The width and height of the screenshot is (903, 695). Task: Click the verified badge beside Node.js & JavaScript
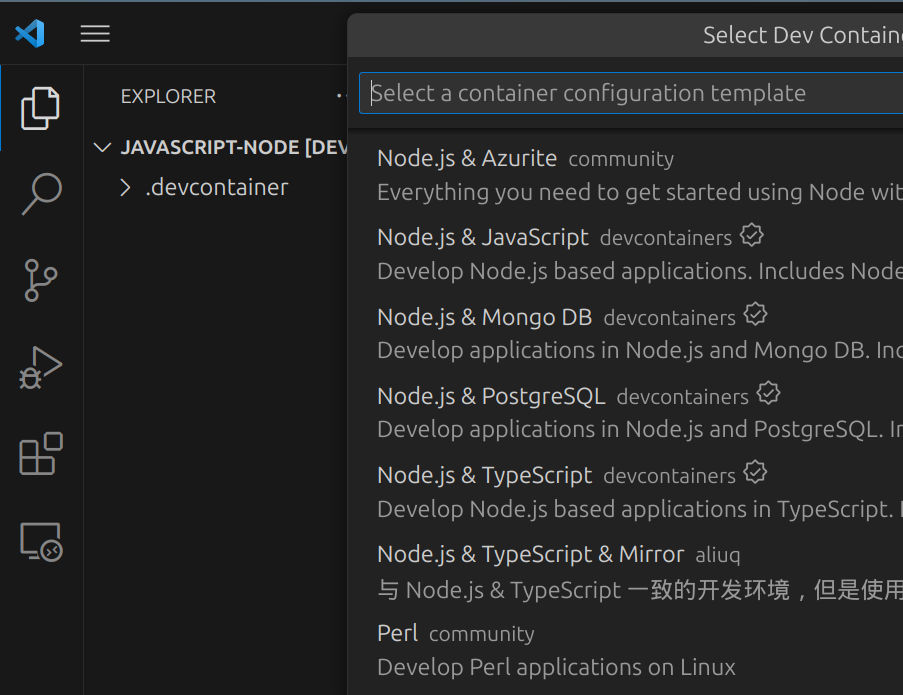(x=752, y=236)
